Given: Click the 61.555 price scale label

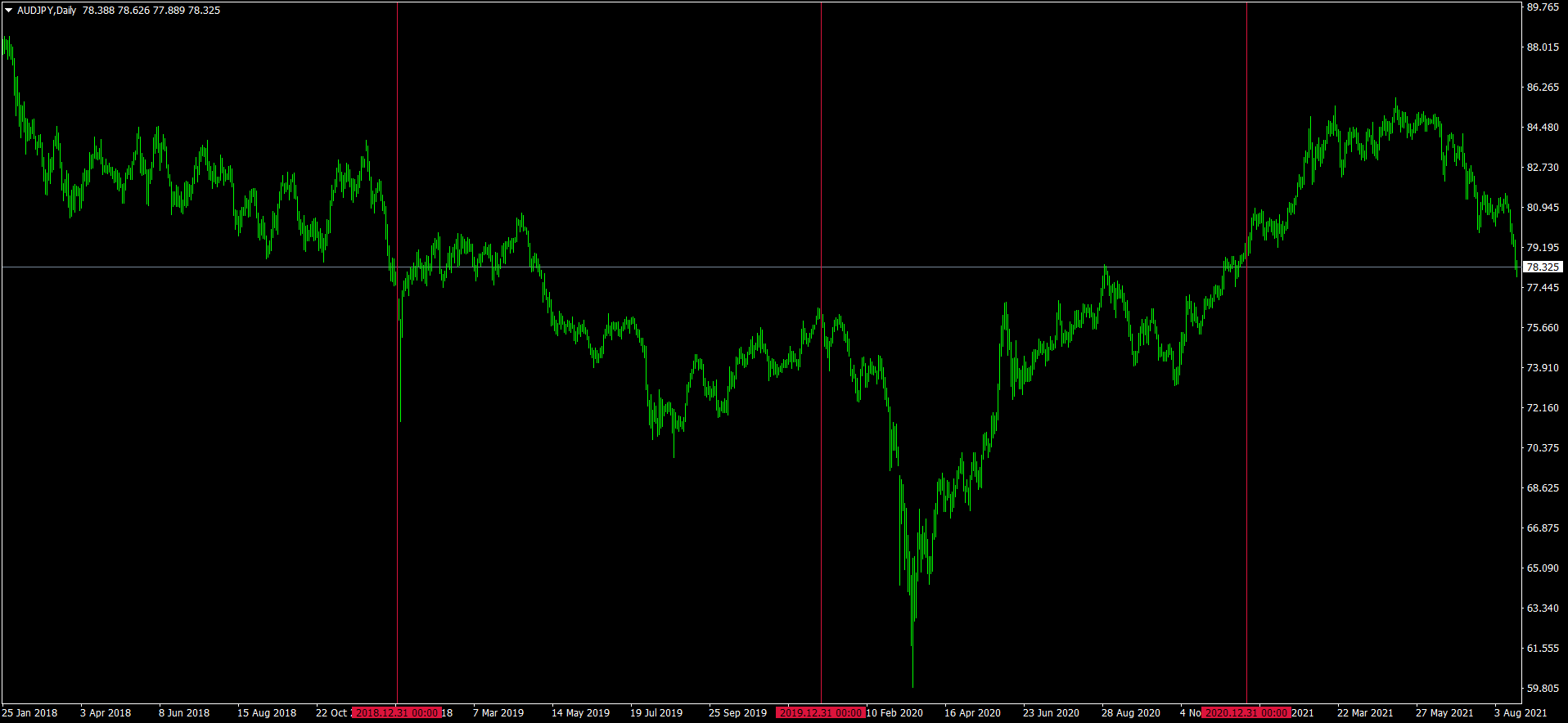Looking at the screenshot, I should [x=1543, y=649].
